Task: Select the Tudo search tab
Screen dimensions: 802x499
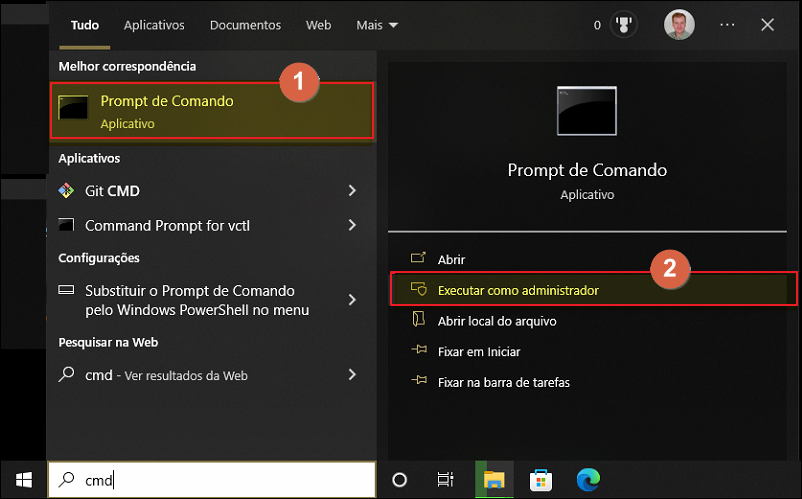Action: [84, 25]
